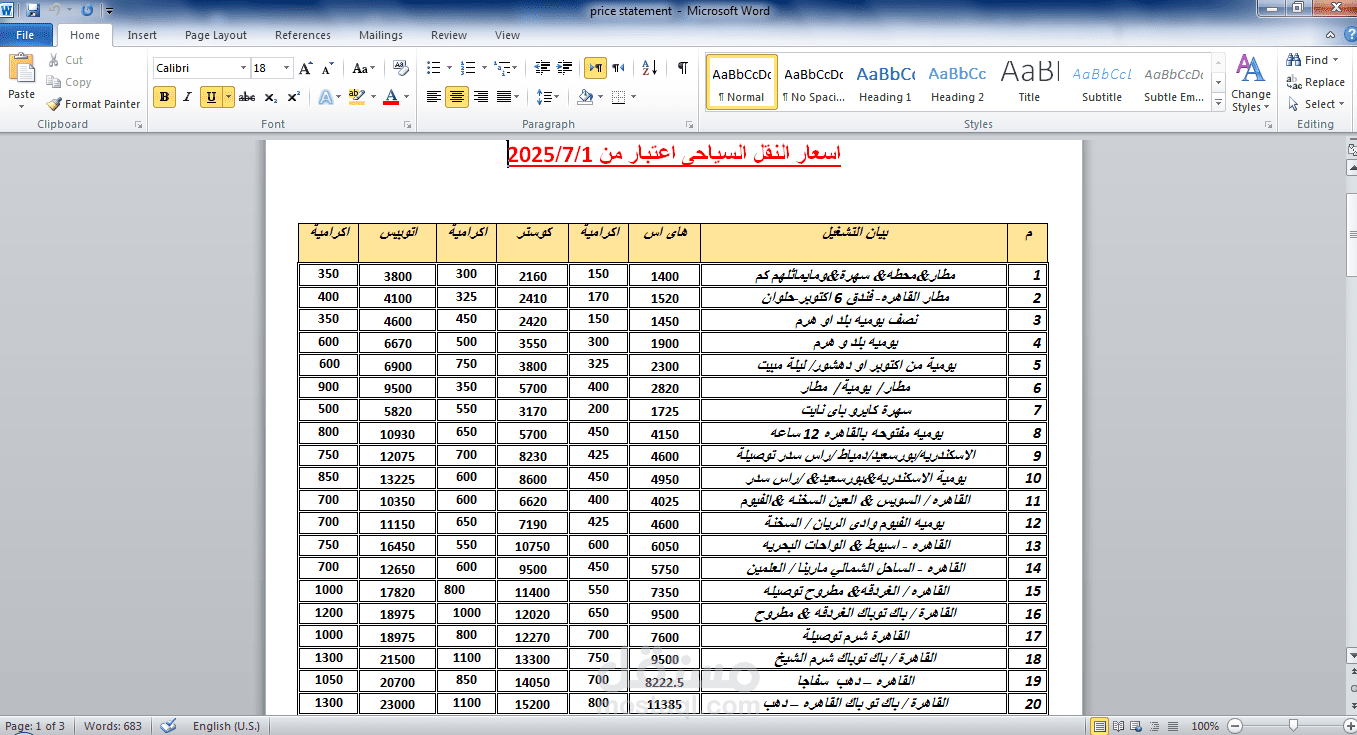
Task: Click Words: 683 in status bar
Action: click(x=114, y=726)
